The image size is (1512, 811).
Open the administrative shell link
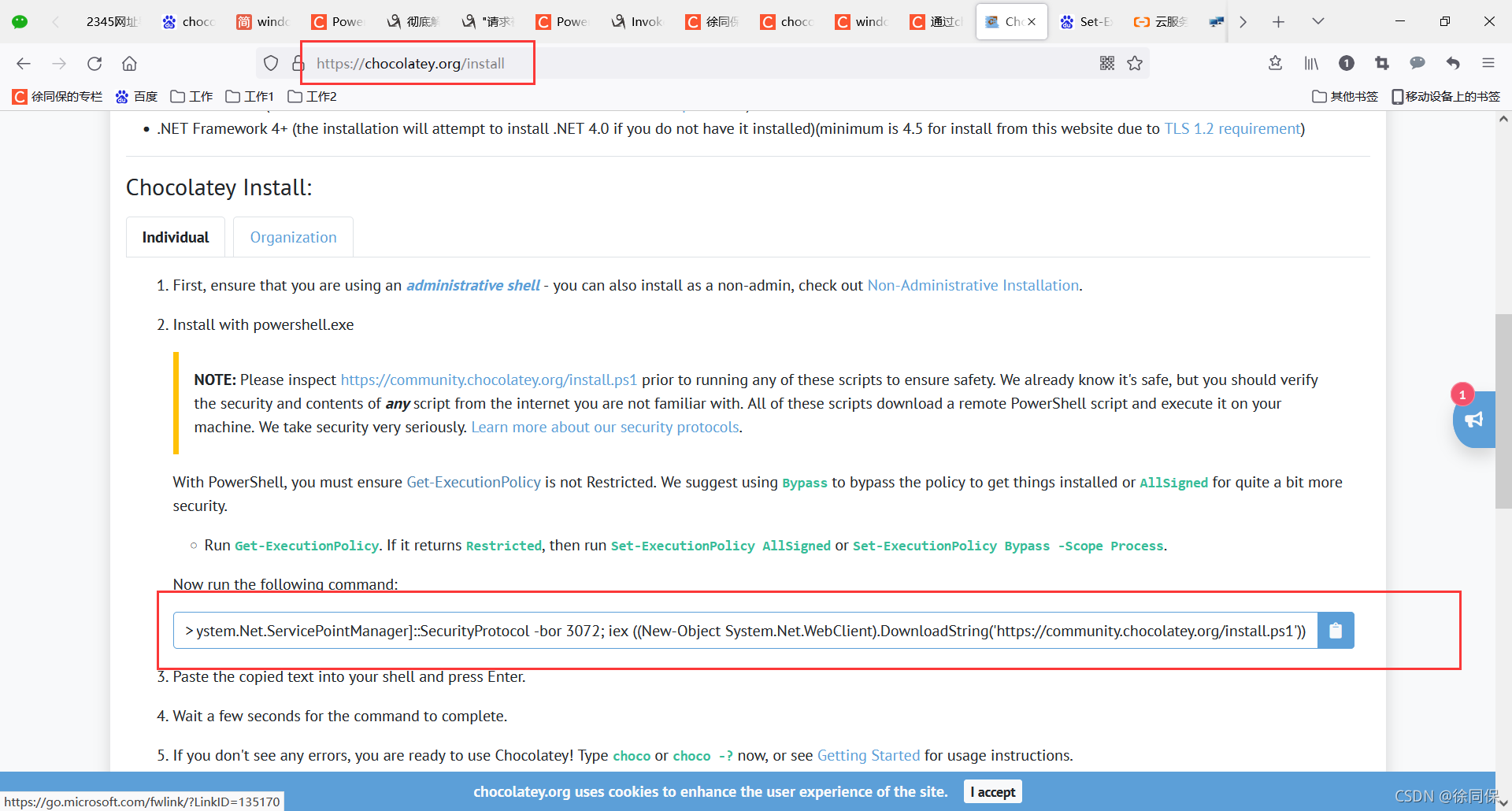[473, 286]
